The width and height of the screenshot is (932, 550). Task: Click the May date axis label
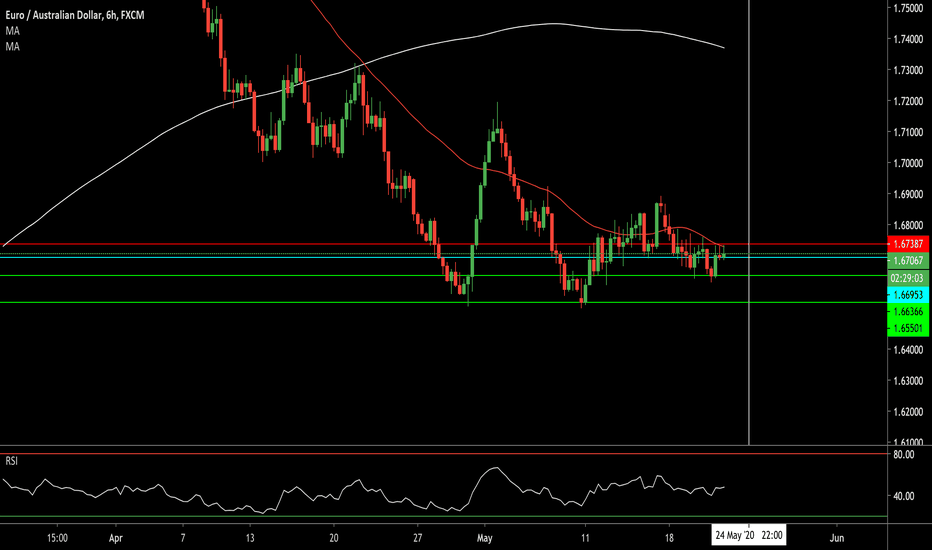click(x=484, y=538)
